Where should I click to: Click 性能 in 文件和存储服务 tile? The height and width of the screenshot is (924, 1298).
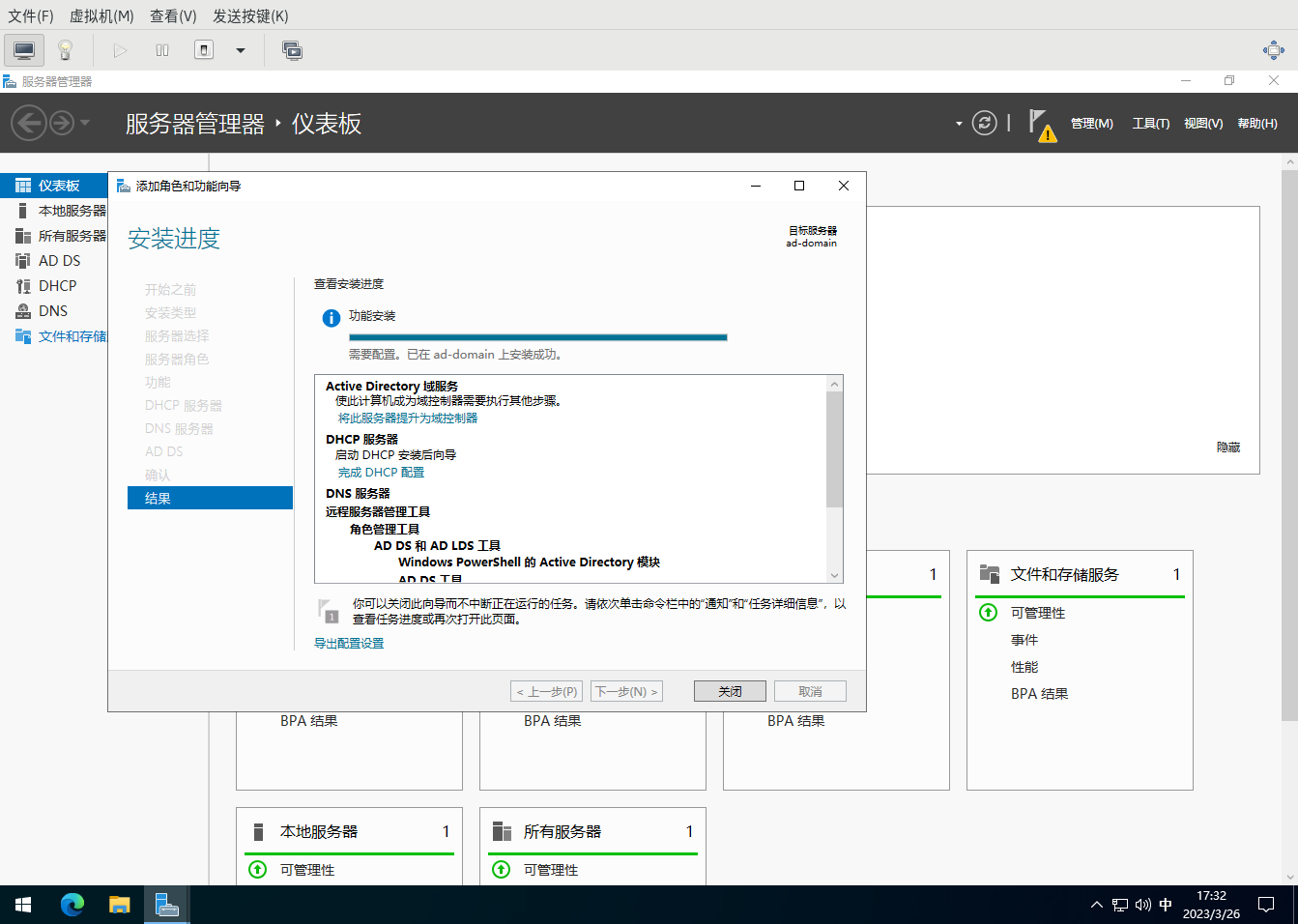1024,667
